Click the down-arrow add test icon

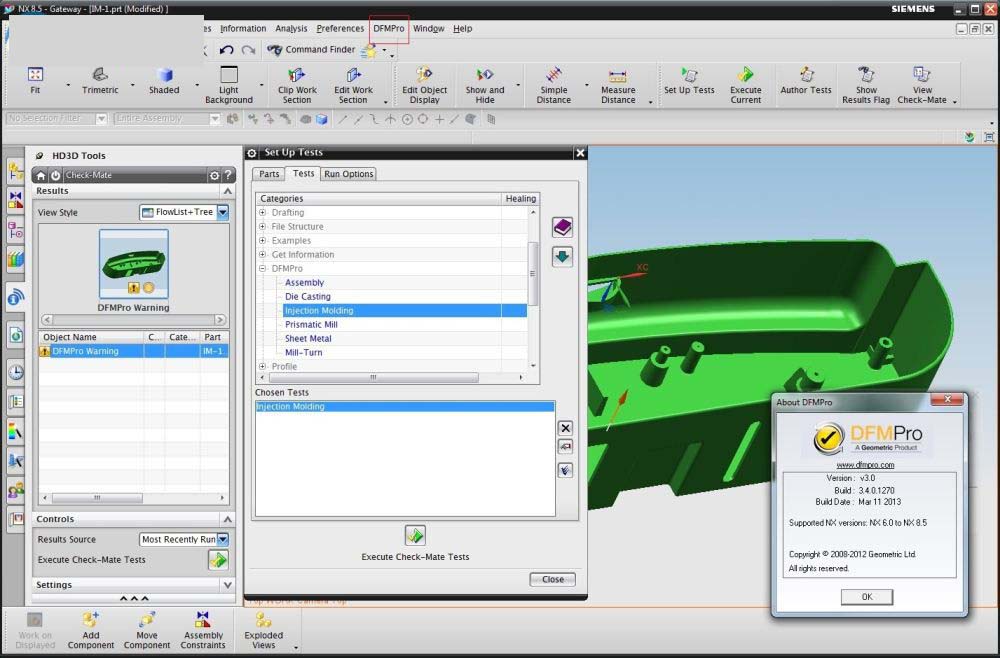coord(562,256)
